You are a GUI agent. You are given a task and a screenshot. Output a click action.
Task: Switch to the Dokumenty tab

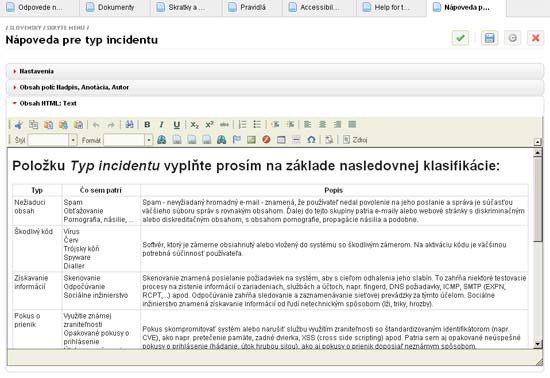click(115, 7)
